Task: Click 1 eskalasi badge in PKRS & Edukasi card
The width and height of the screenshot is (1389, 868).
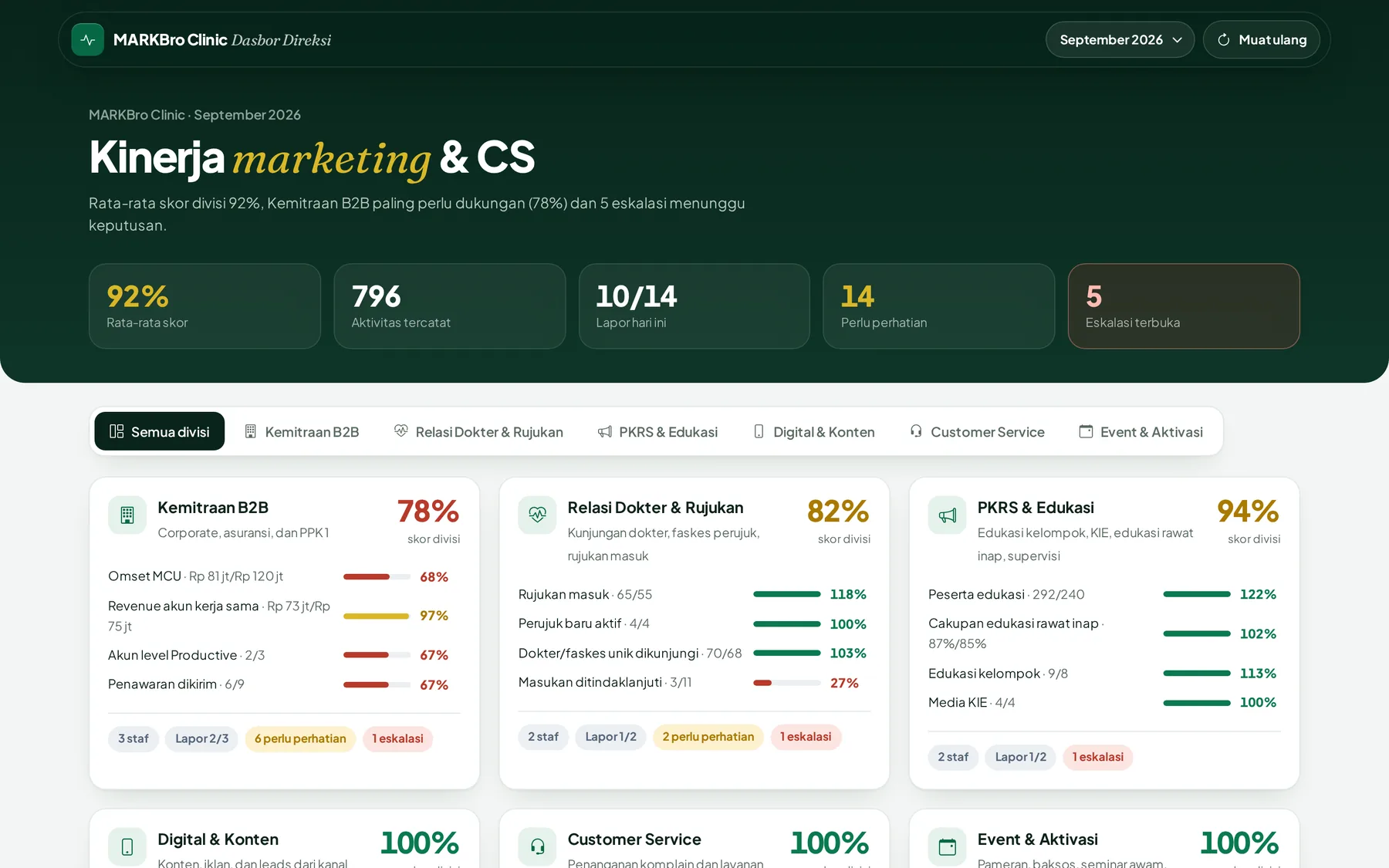Action: pyautogui.click(x=1097, y=757)
